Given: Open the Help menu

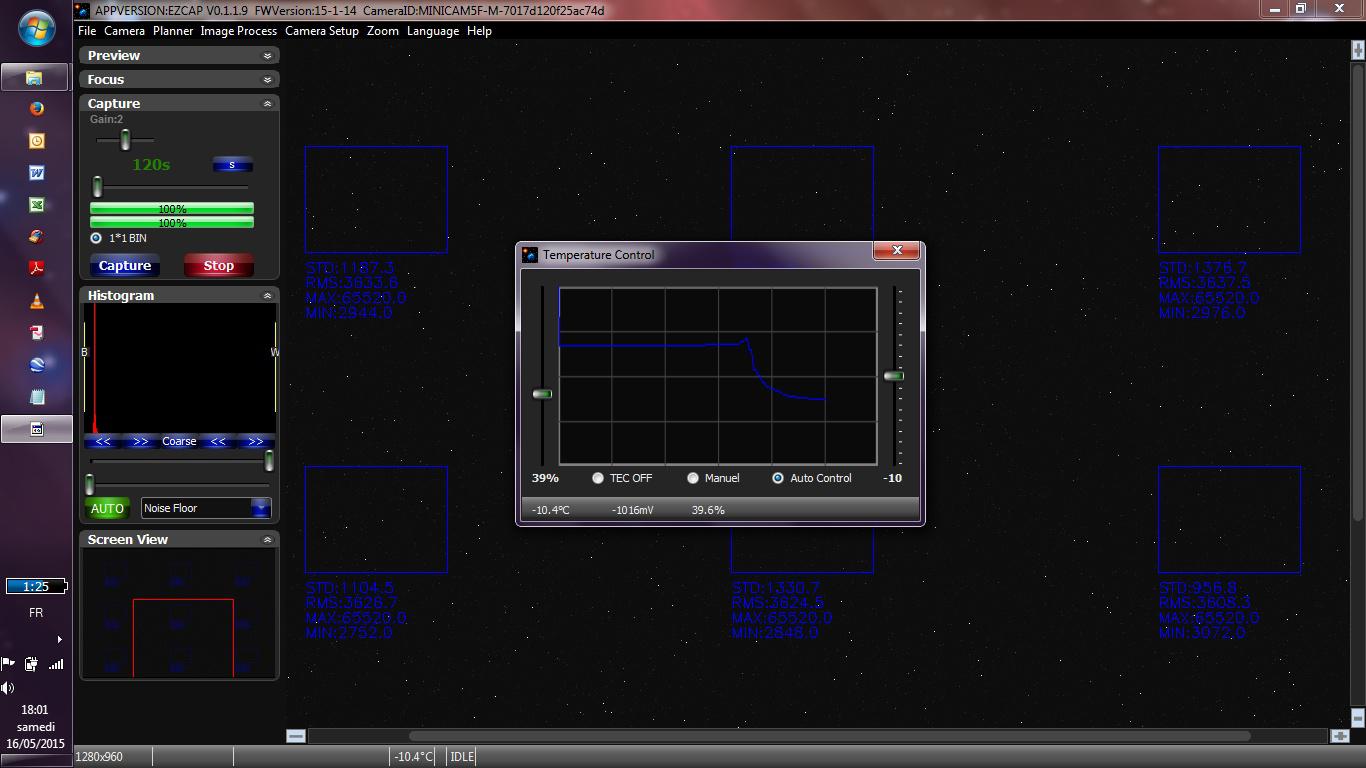Looking at the screenshot, I should [x=479, y=31].
